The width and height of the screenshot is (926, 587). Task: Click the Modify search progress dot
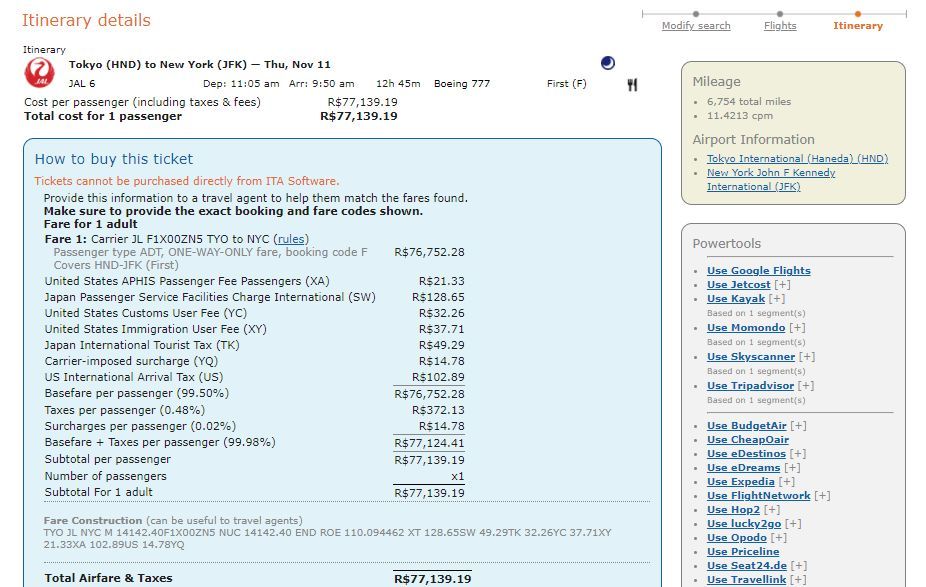point(696,14)
